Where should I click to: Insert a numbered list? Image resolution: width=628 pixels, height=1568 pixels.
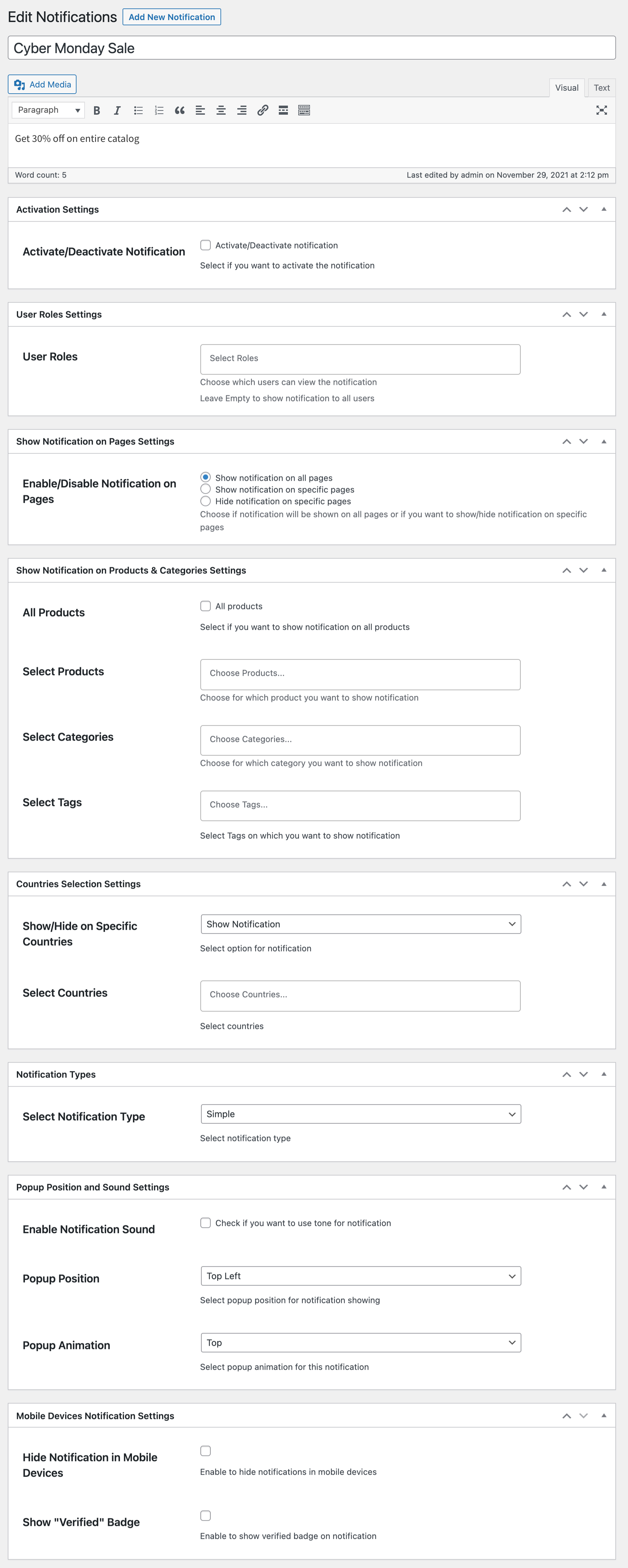[158, 110]
